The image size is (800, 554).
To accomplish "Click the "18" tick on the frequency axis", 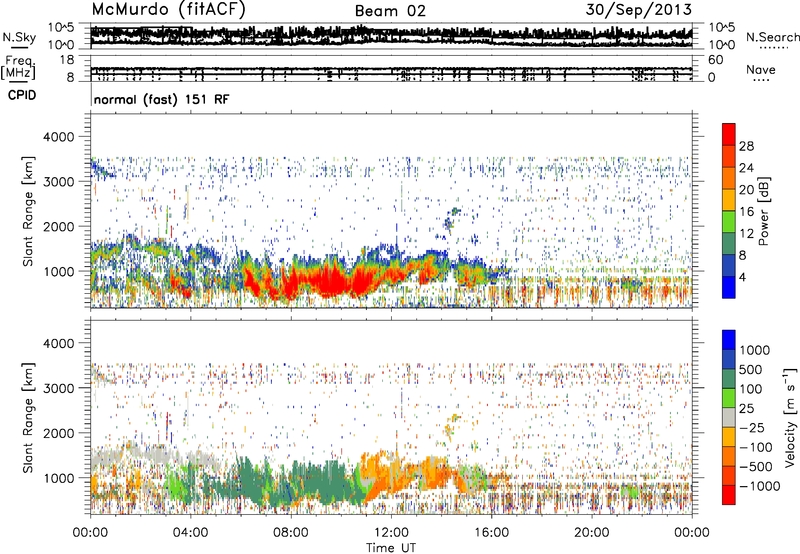I will point(66,60).
